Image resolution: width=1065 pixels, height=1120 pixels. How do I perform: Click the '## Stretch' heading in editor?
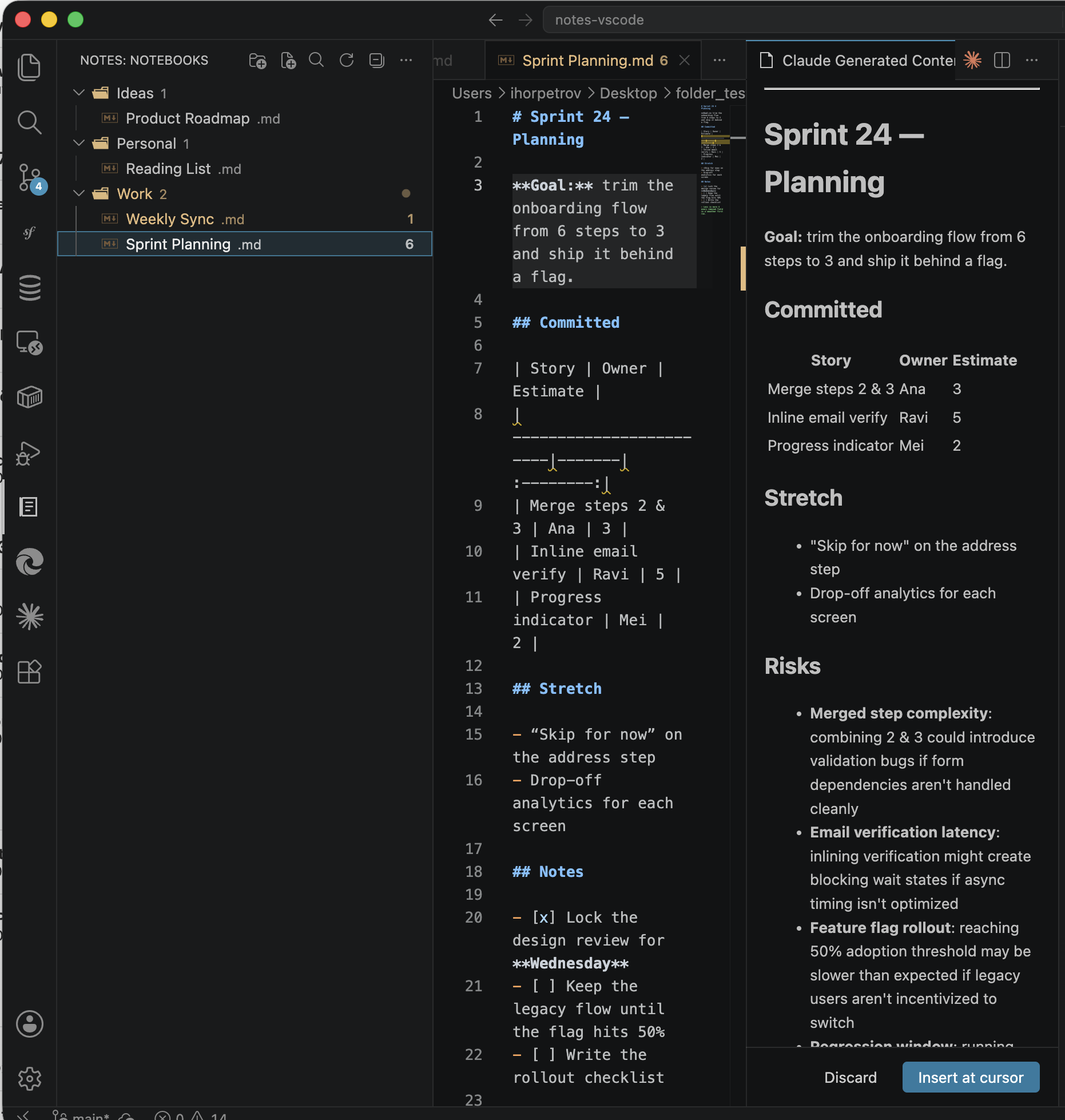(x=557, y=689)
